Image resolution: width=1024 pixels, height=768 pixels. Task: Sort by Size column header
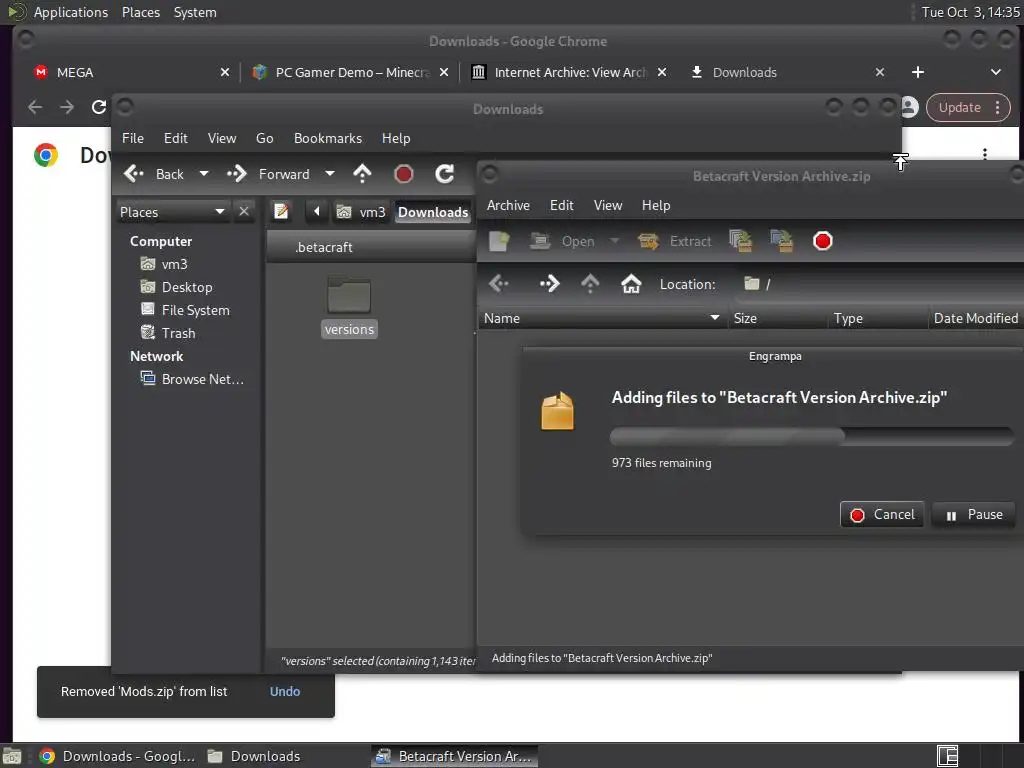(x=777, y=318)
